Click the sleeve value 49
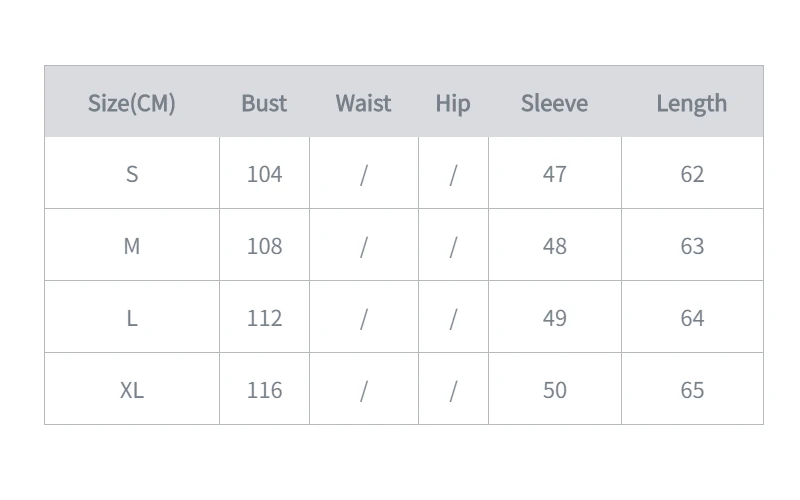 [555, 318]
